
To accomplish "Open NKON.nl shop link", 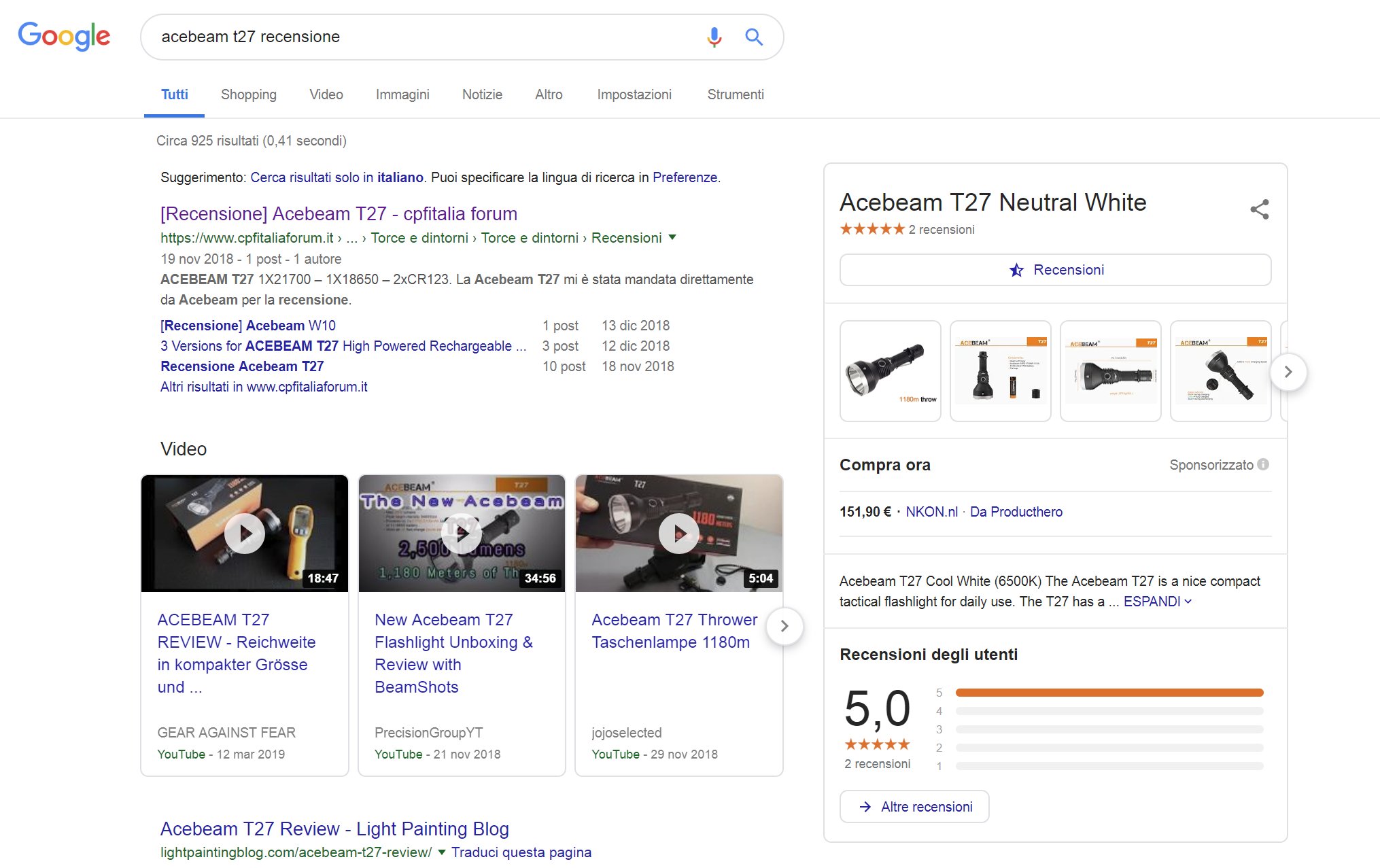I will [931, 512].
